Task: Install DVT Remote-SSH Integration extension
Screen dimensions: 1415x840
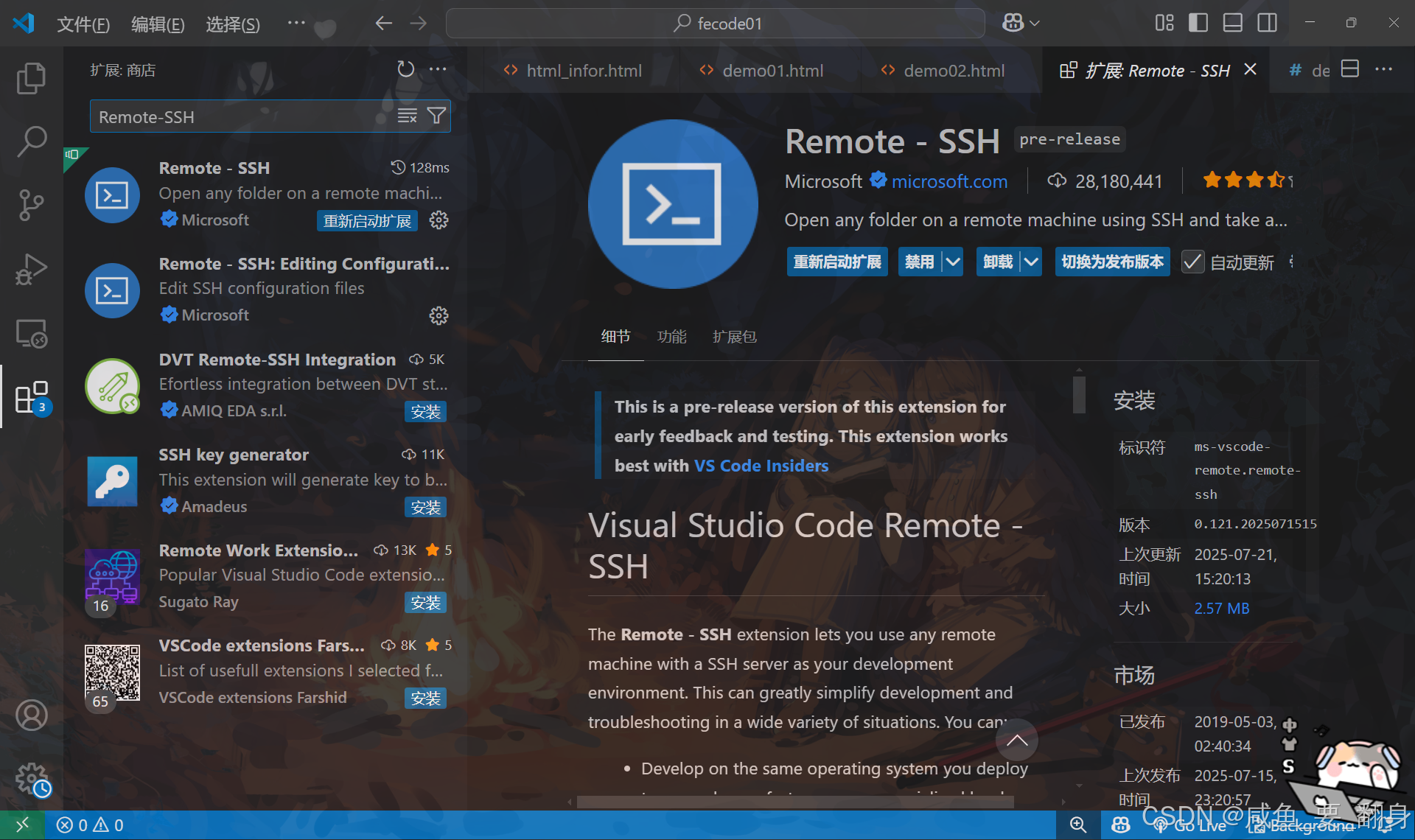Action: (x=425, y=412)
